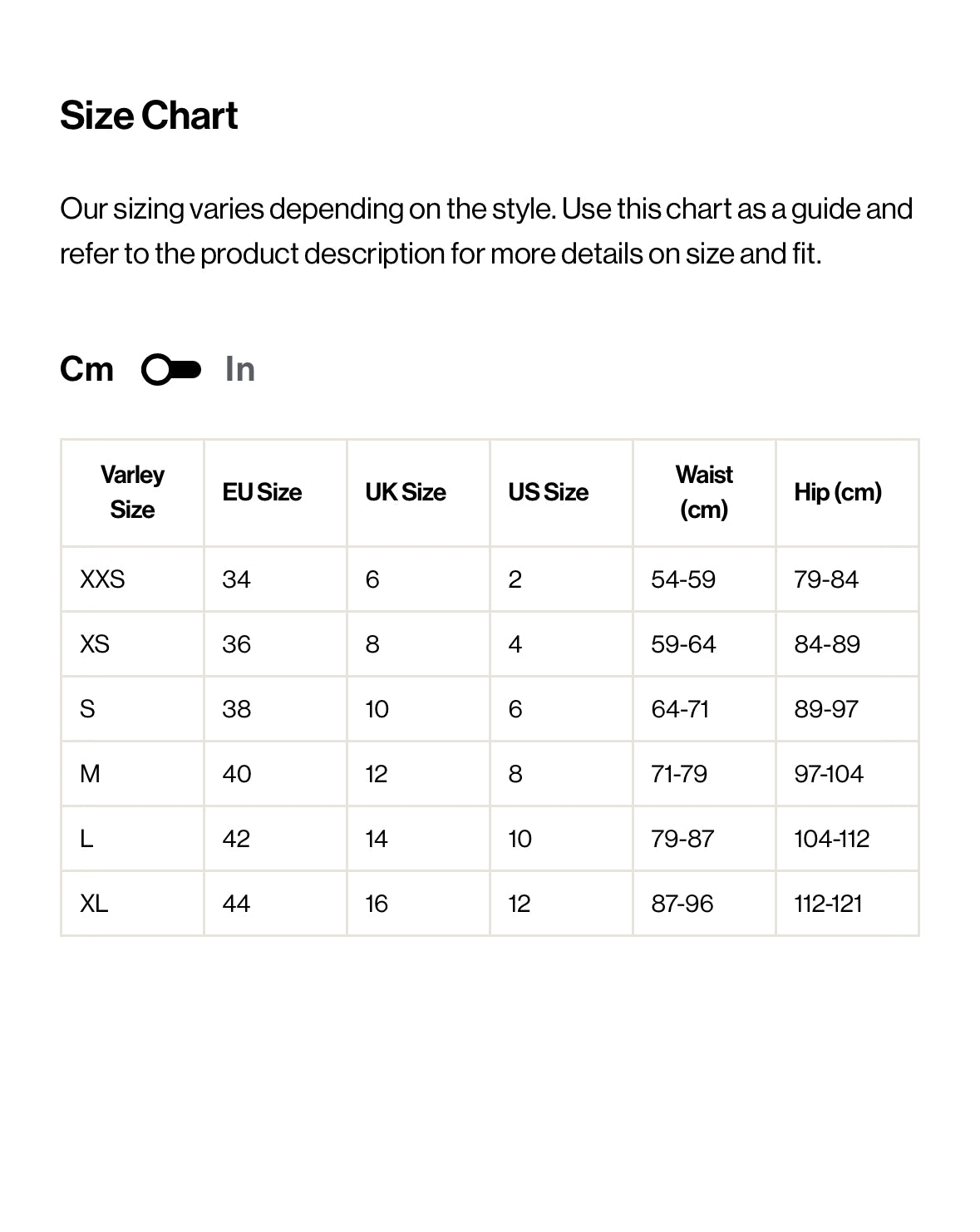Select the XXS size row label
The width and height of the screenshot is (980, 1232).
tap(102, 579)
